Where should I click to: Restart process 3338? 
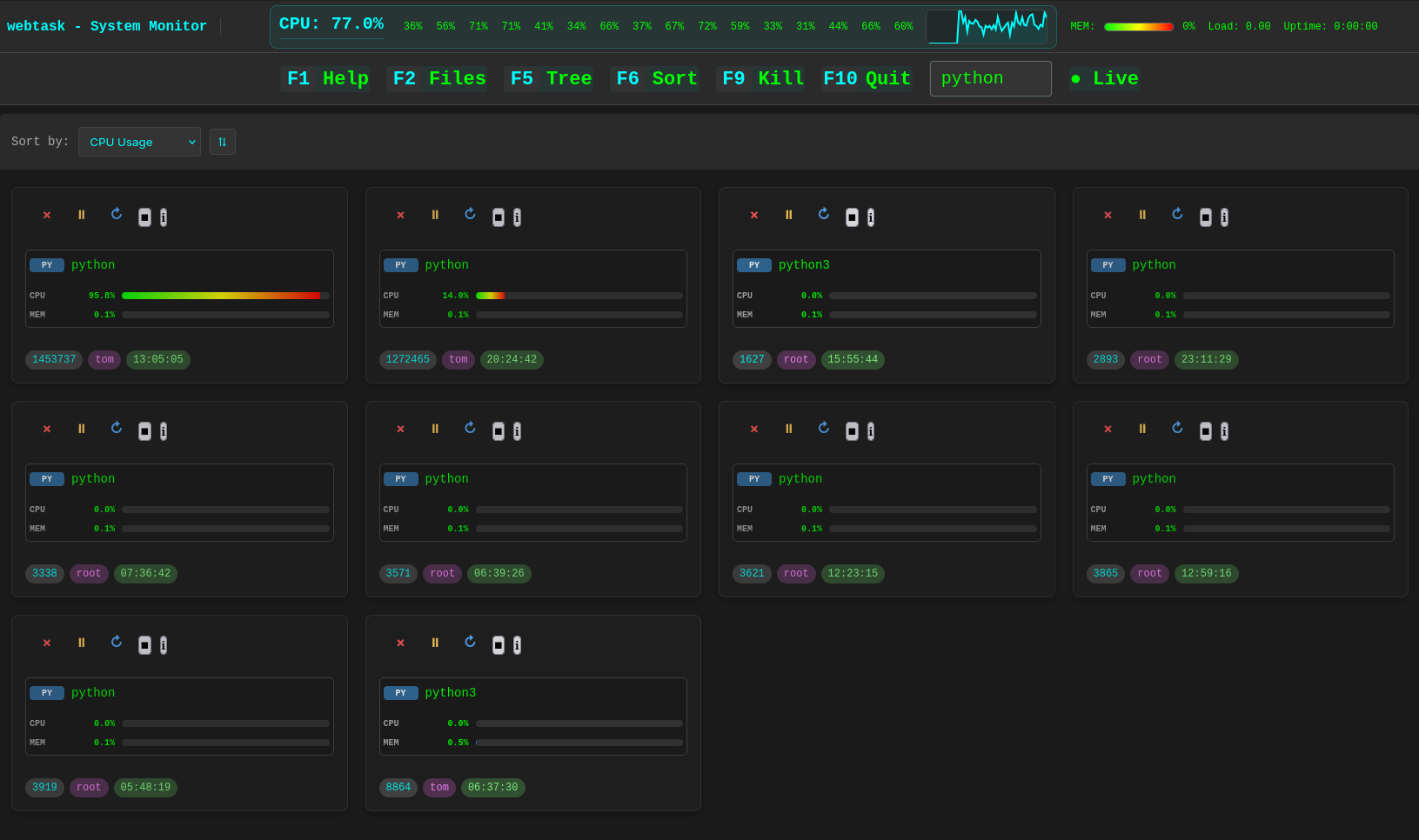[x=117, y=428]
